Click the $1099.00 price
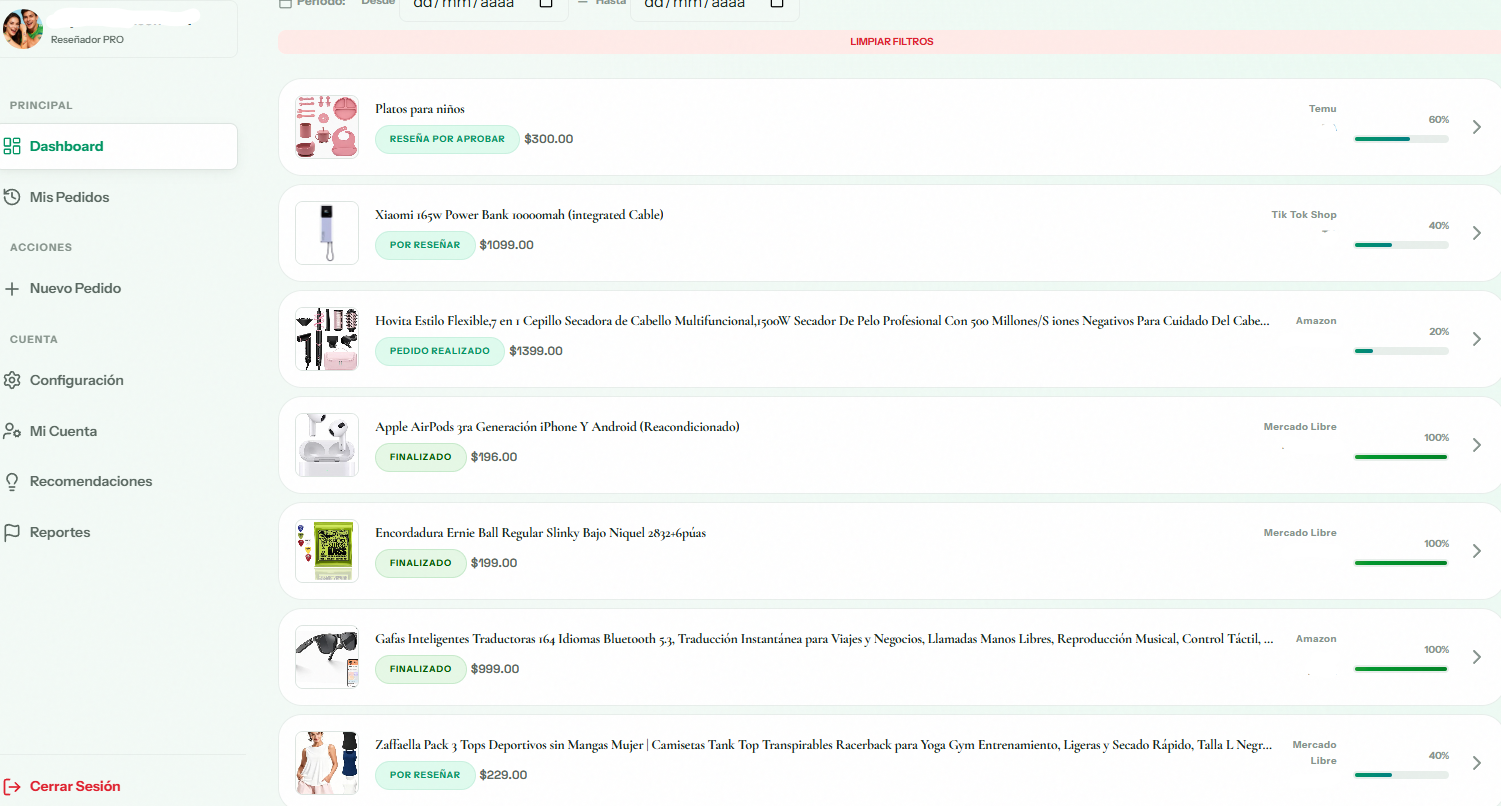Screen dimensions: 1501x806 click(507, 245)
